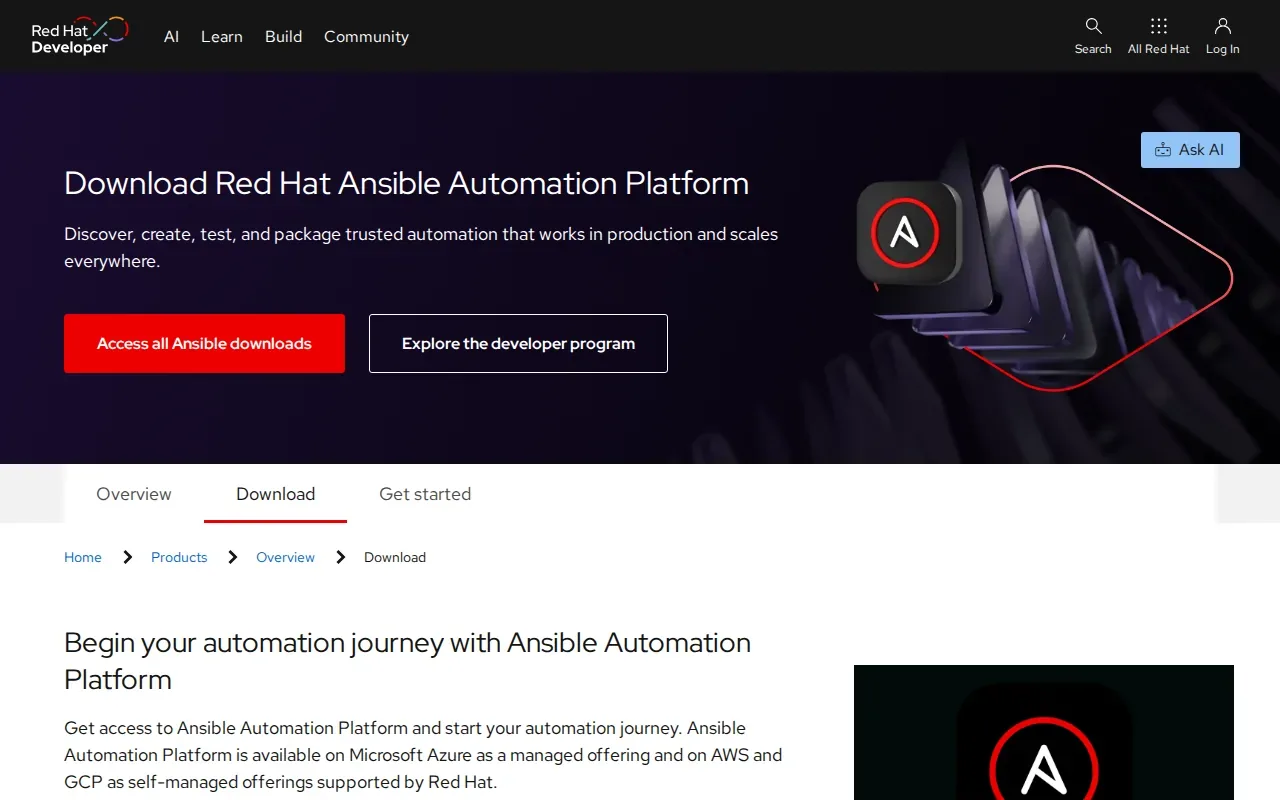Open the Learn navigation menu
The height and width of the screenshot is (800, 1280).
(222, 36)
